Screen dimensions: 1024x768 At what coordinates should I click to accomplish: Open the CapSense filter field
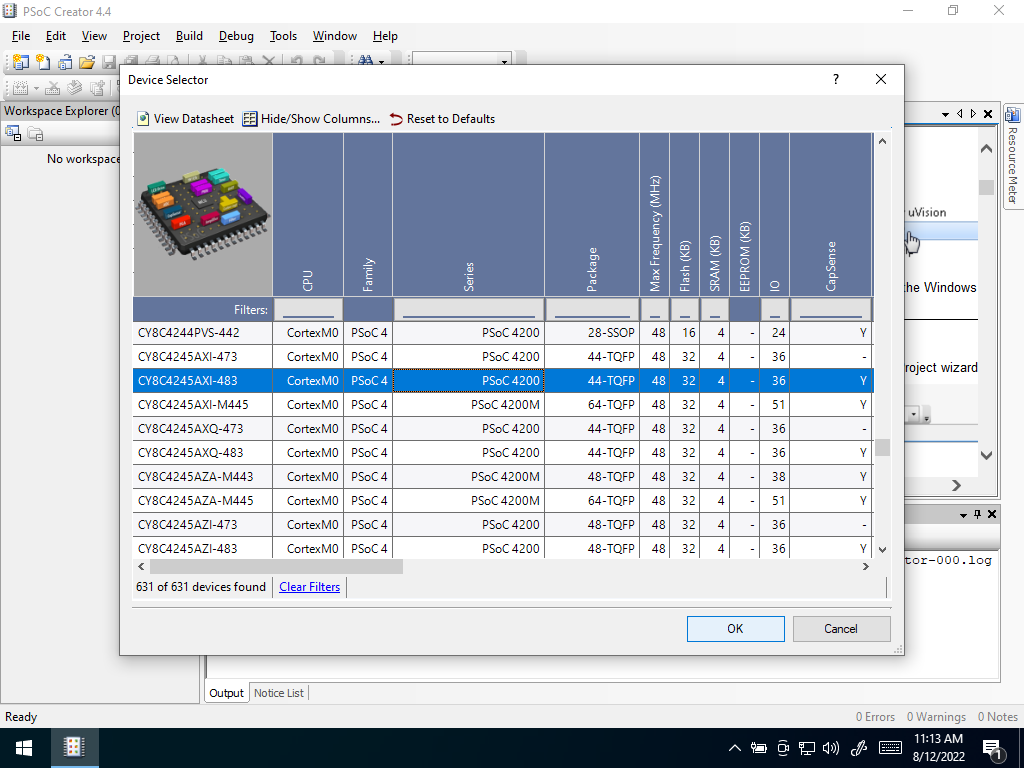[831, 310]
